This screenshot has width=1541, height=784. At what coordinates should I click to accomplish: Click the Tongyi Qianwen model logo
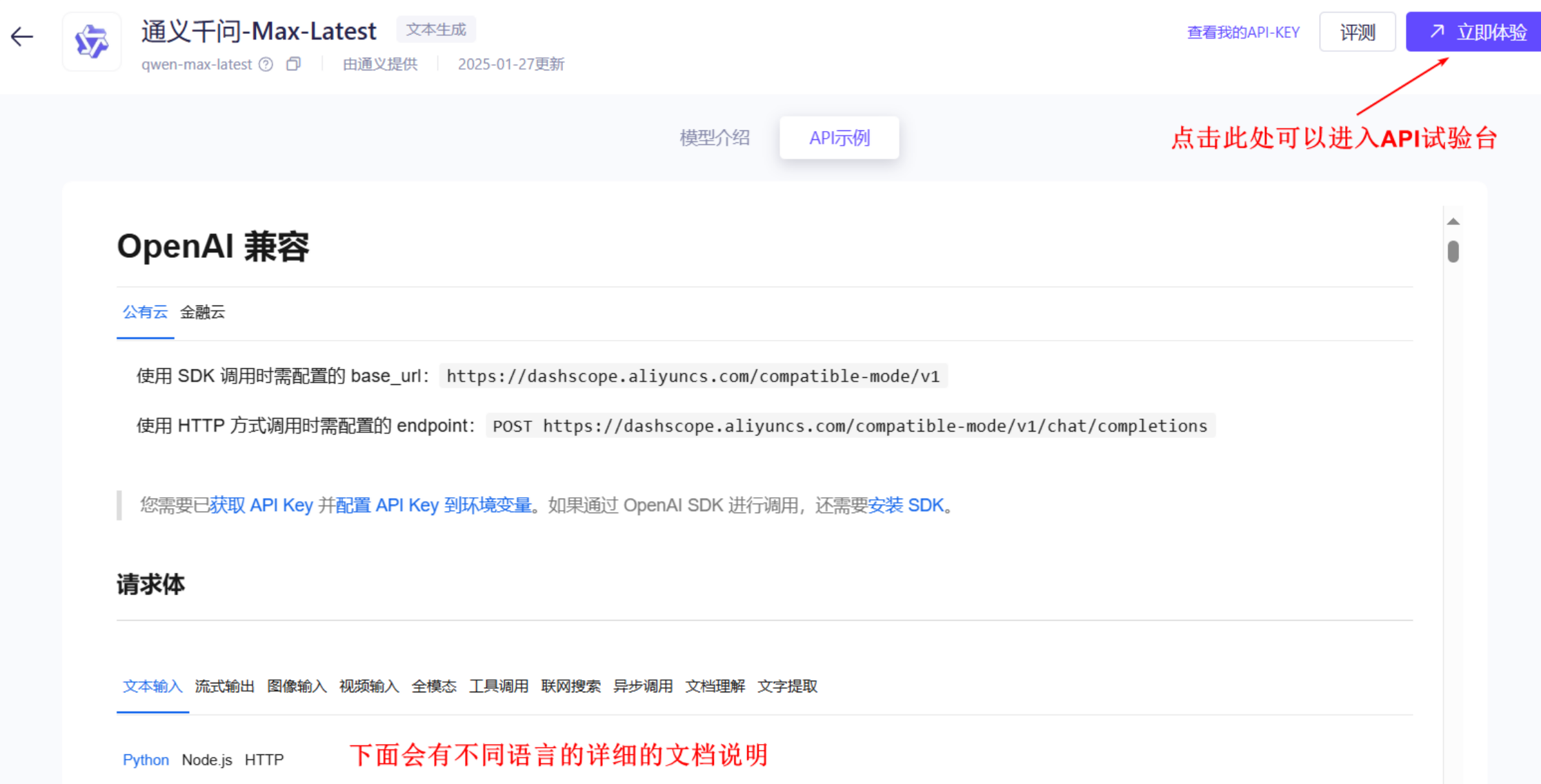tap(91, 41)
